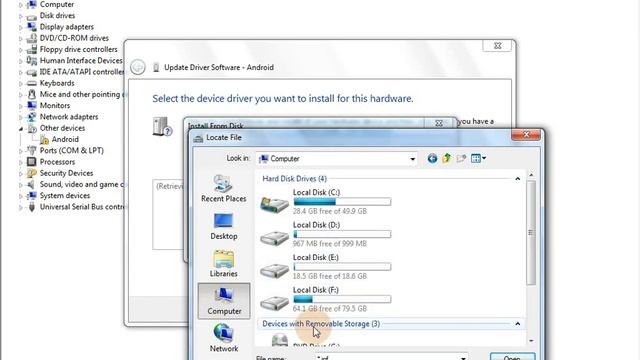Click Monitors icon in Device Manager
This screenshot has height=360, width=640.
[31, 106]
